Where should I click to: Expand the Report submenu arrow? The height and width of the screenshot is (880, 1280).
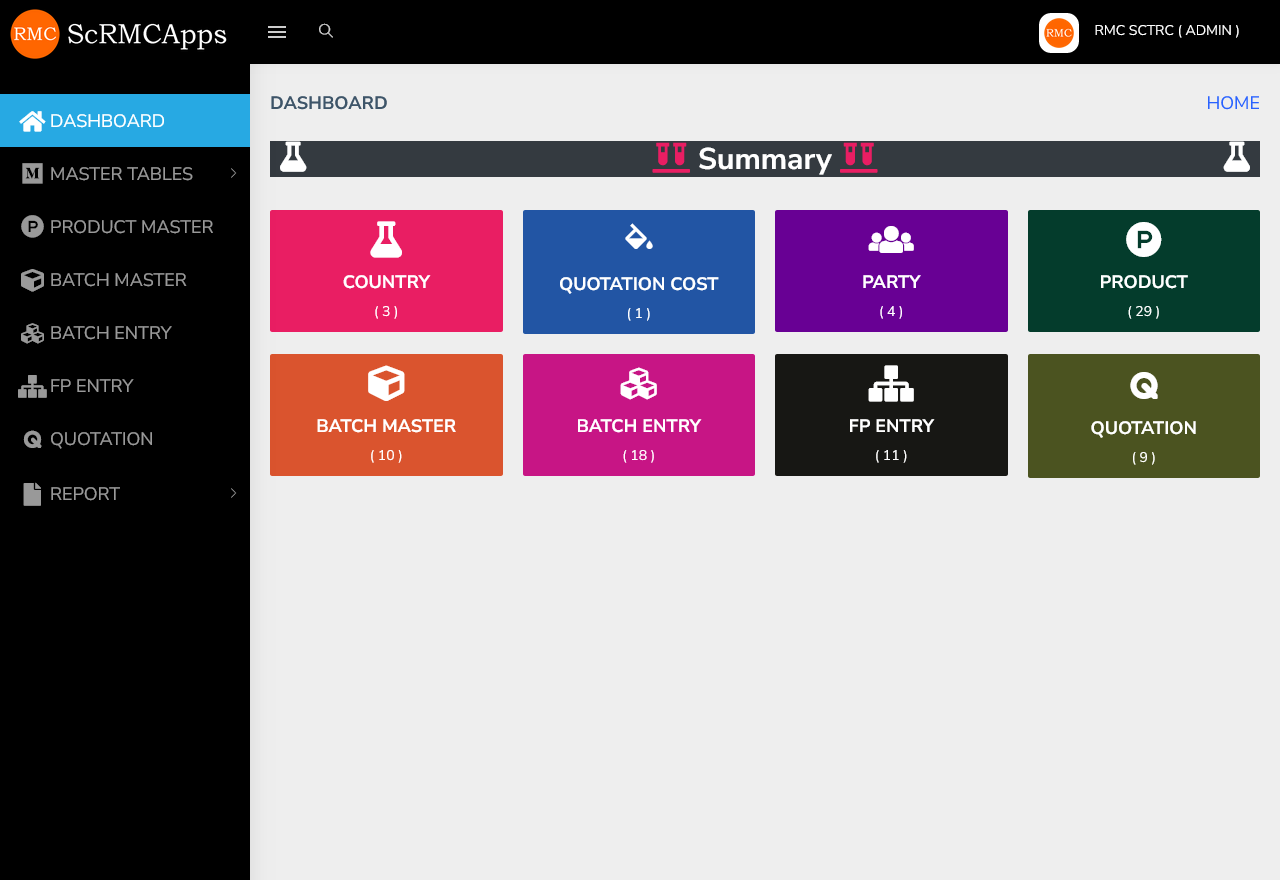[x=233, y=493]
